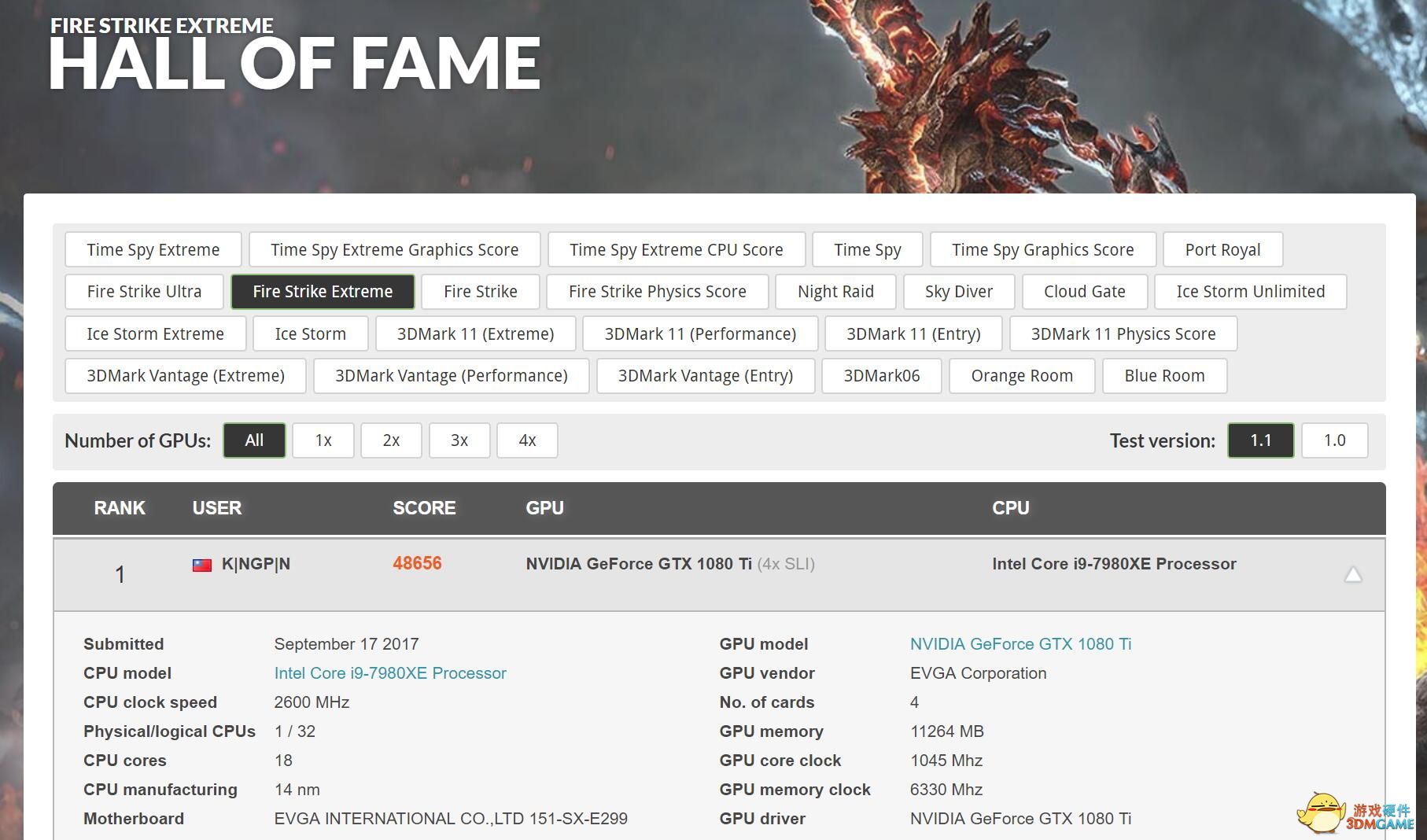Select 3DMark Vantage (Performance)

click(x=452, y=375)
